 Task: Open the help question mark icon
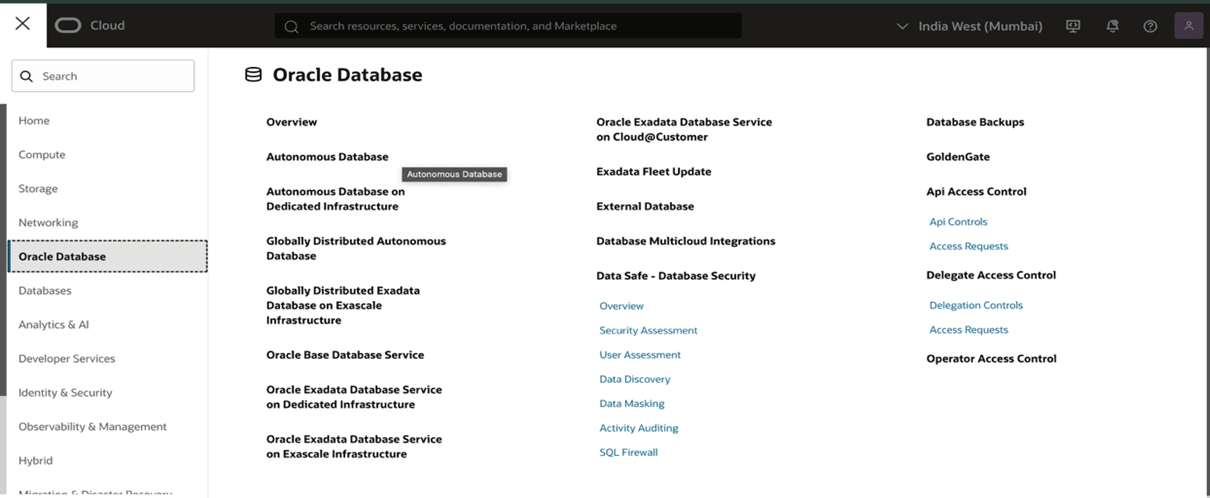[x=1150, y=26]
